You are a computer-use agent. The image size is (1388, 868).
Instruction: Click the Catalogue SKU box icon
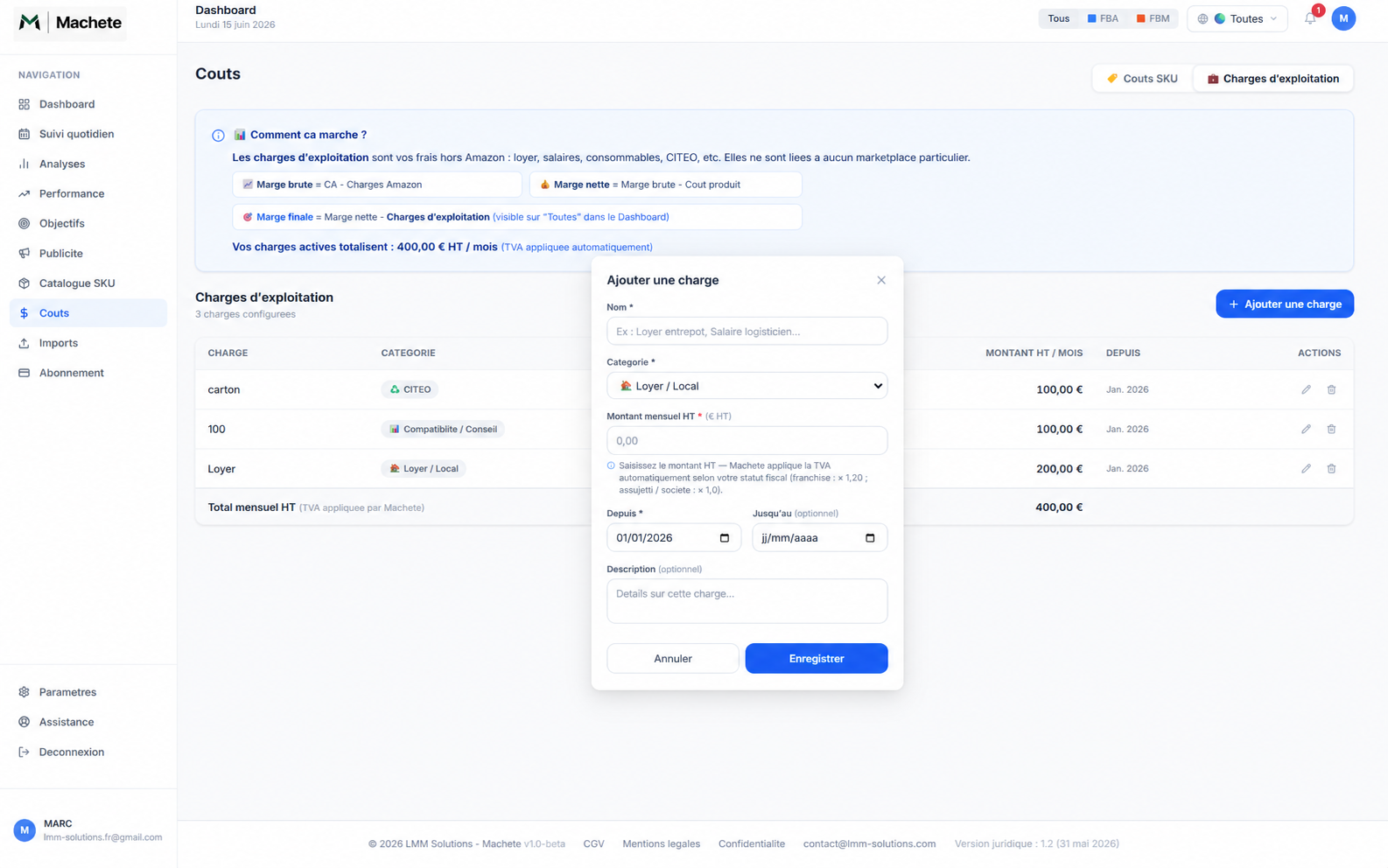(x=24, y=283)
